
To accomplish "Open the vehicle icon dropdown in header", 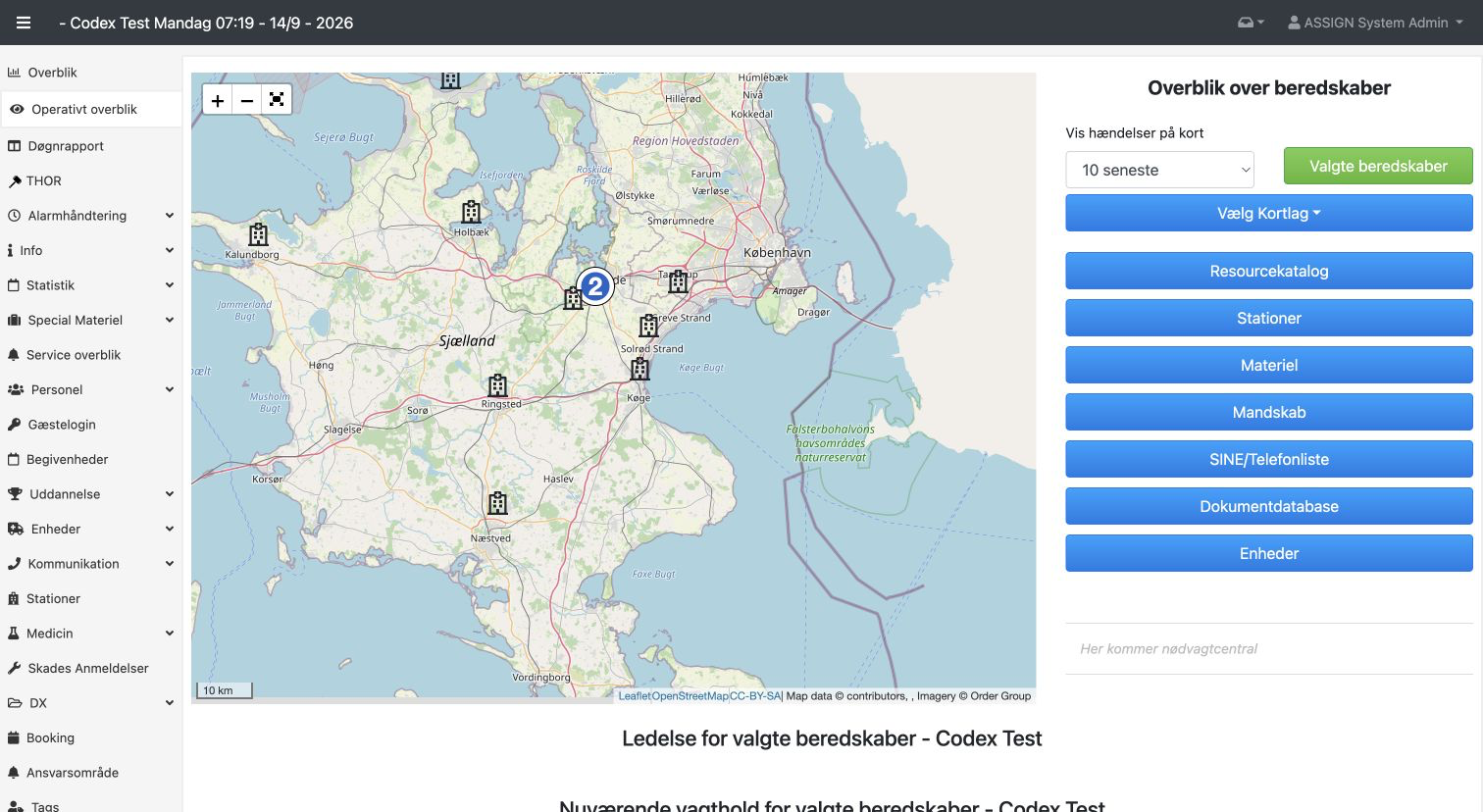I will [1251, 23].
